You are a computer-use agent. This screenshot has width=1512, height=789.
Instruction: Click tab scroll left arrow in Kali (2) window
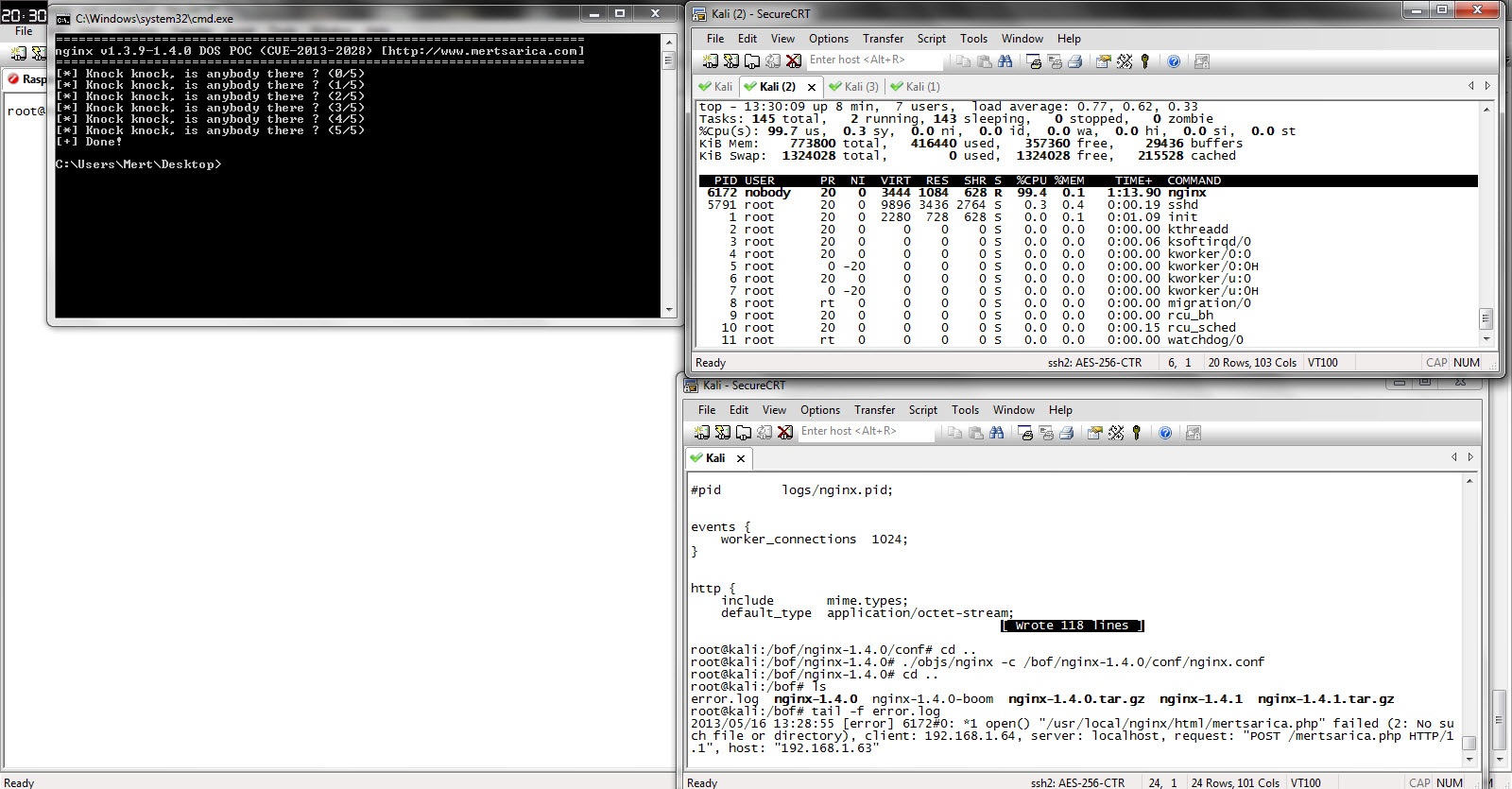[x=1470, y=86]
